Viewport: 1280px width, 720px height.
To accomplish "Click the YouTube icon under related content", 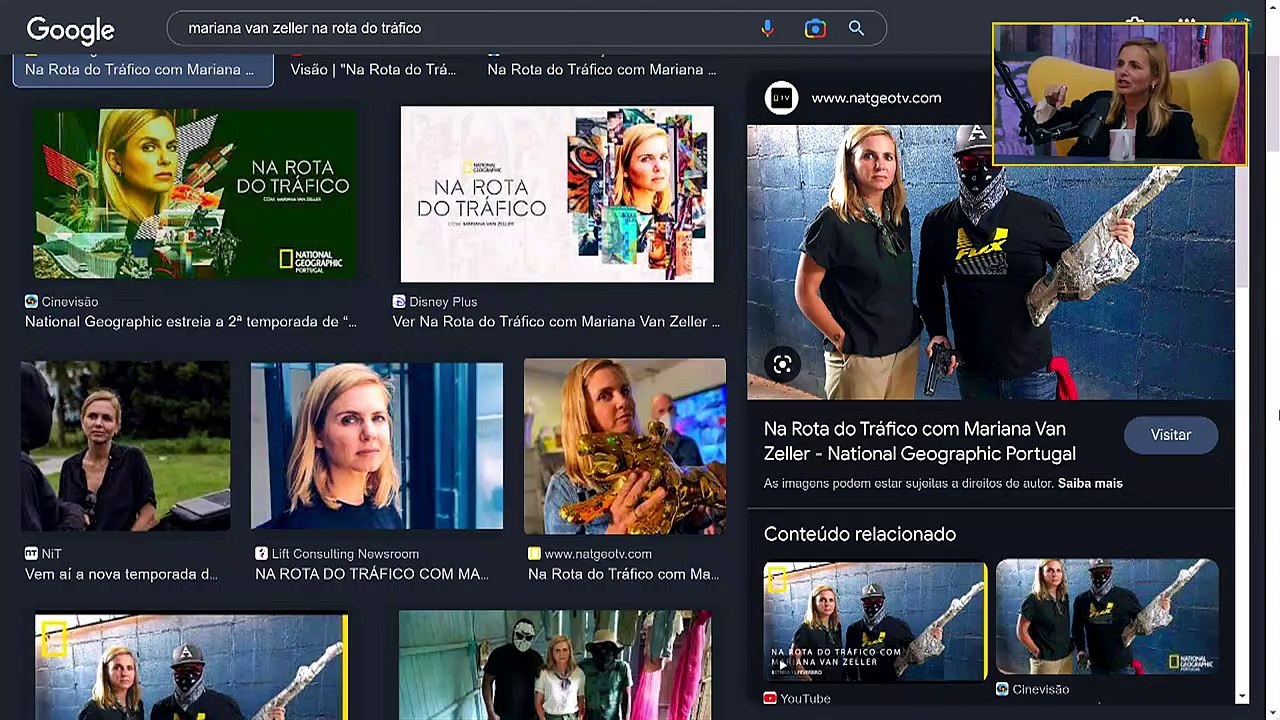I will [x=771, y=698].
